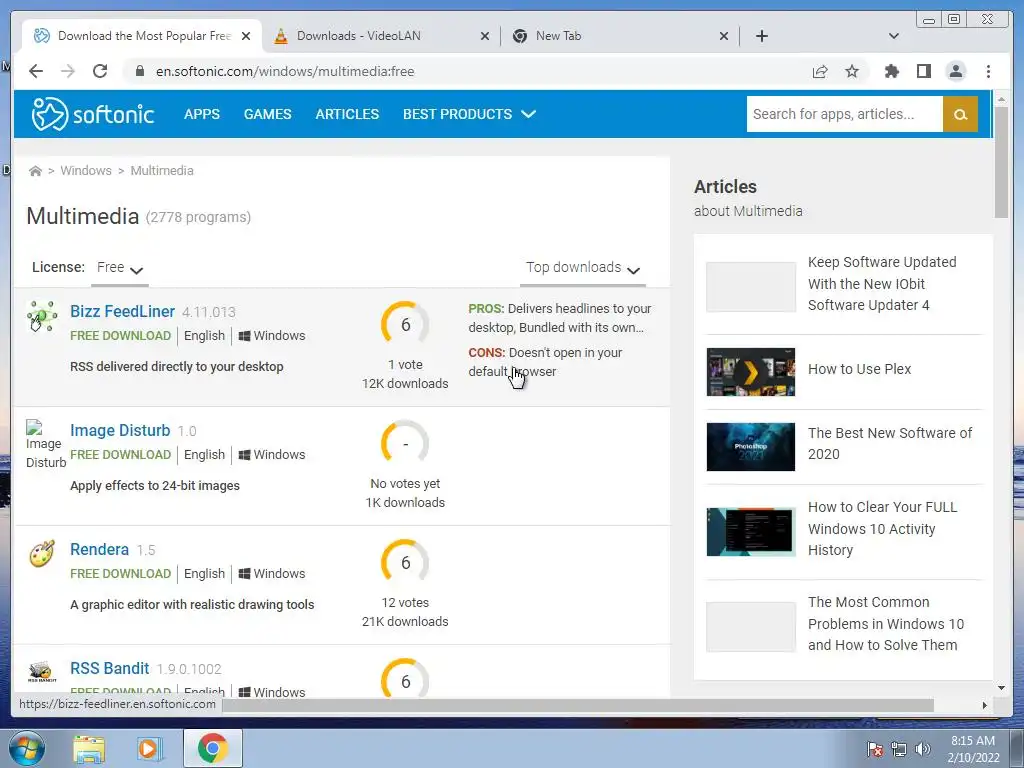Reload the page with refresh icon
The image size is (1024, 768).
tap(100, 71)
